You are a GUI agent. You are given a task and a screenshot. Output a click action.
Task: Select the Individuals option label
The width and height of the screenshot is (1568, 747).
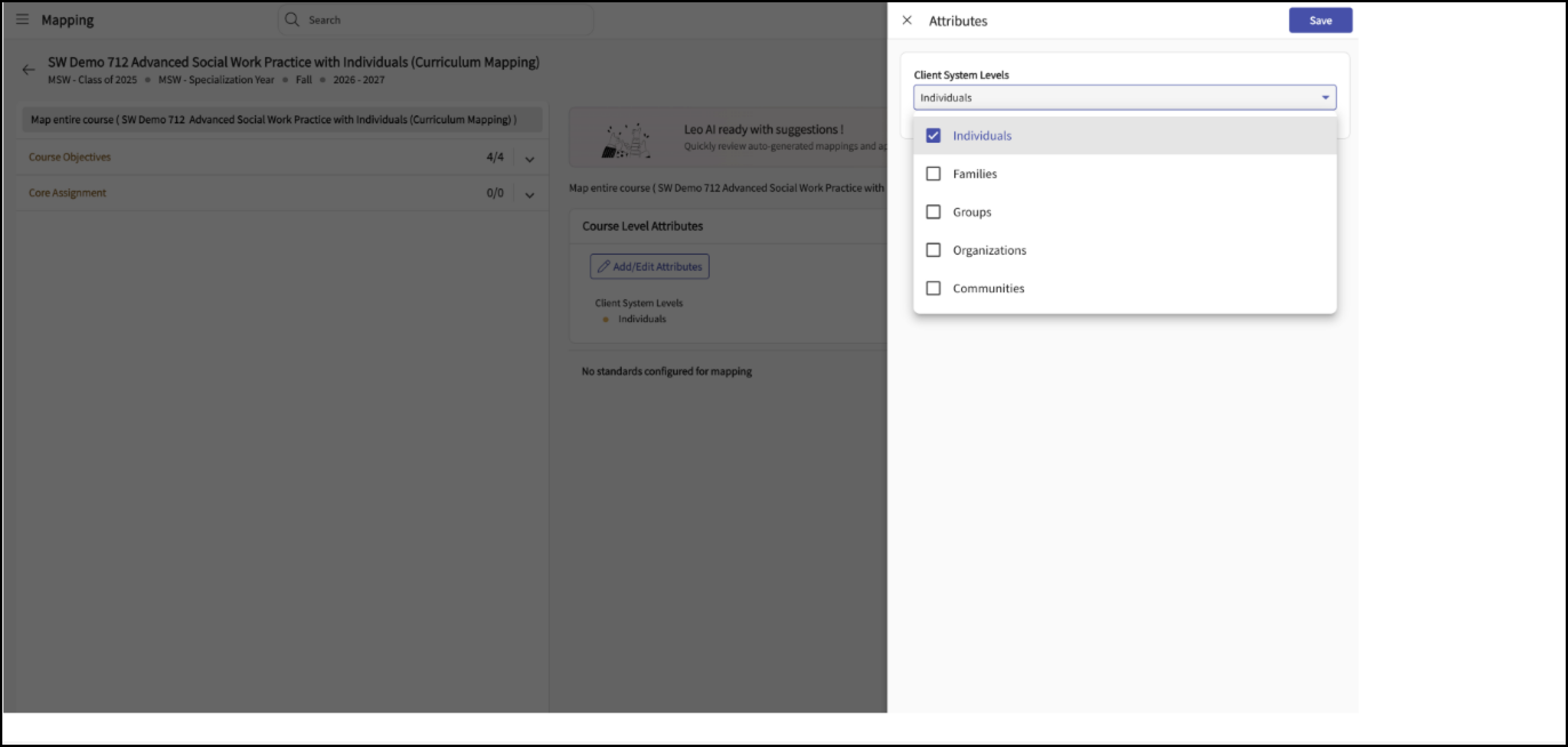pyautogui.click(x=982, y=136)
